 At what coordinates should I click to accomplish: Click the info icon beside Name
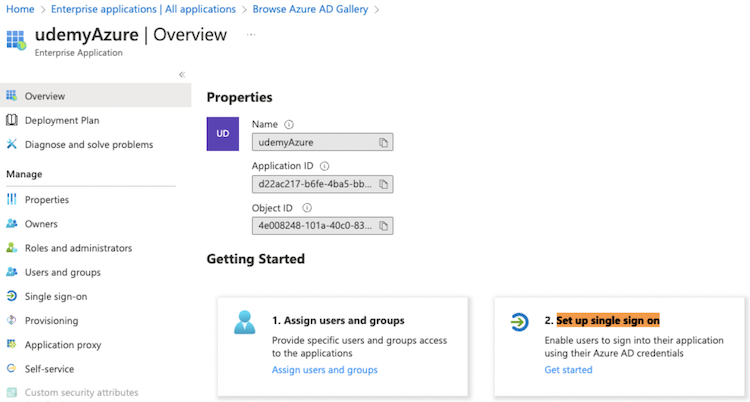click(x=289, y=125)
